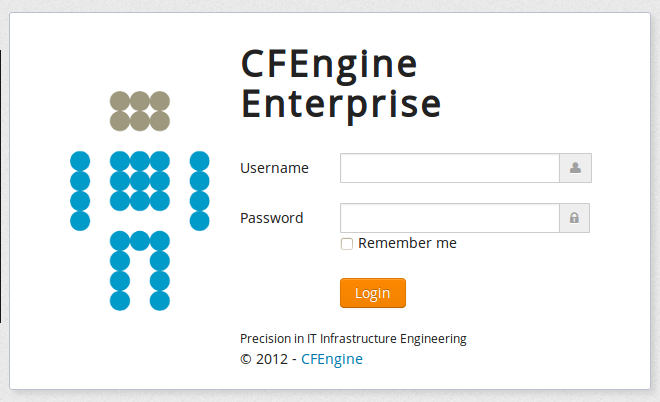Focus the Username text field
The width and height of the screenshot is (660, 402).
pyautogui.click(x=450, y=168)
